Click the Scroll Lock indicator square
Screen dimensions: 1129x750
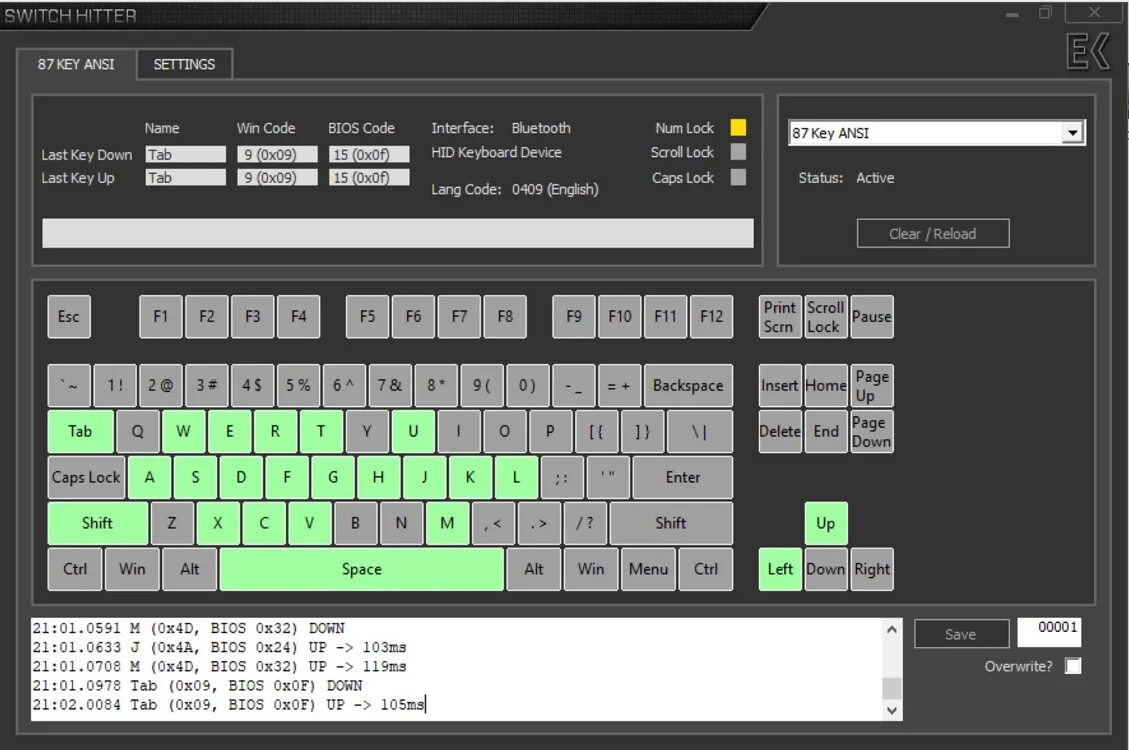point(738,152)
